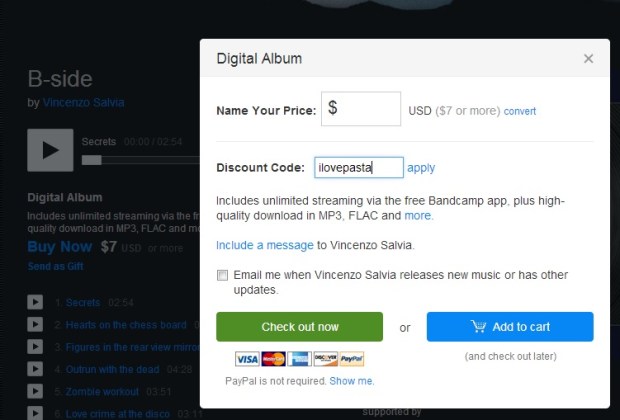Click the audio format more link
Screen dimensions: 620x420
pos(418,215)
